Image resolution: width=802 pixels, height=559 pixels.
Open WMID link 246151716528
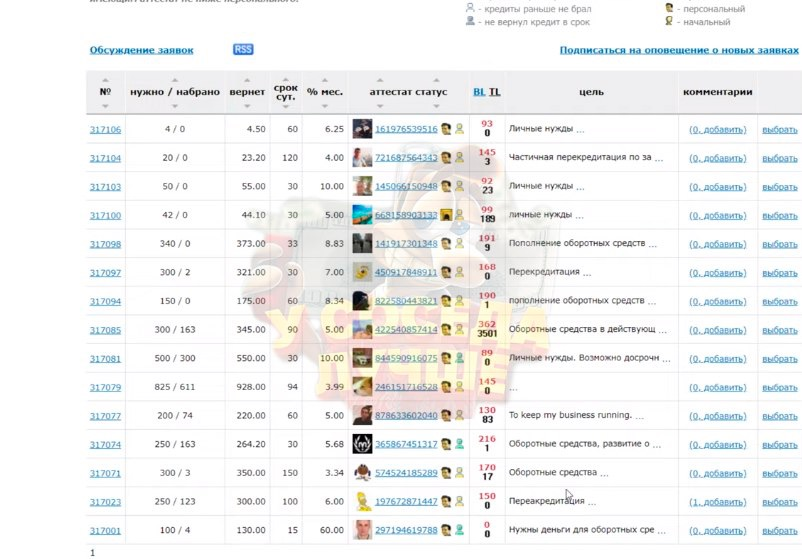point(406,387)
